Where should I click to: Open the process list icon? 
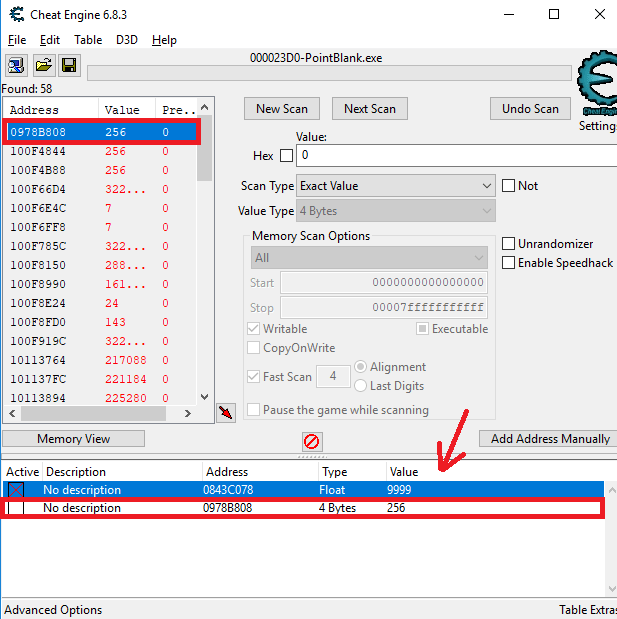coord(16,66)
